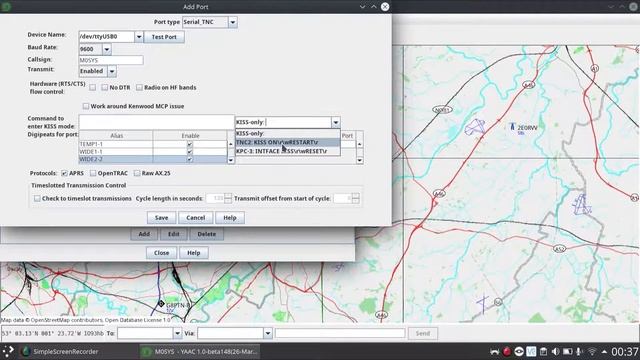Image resolution: width=640 pixels, height=360 pixels.
Task: Open the Transmit Enabled dropdown
Action: coord(111,71)
